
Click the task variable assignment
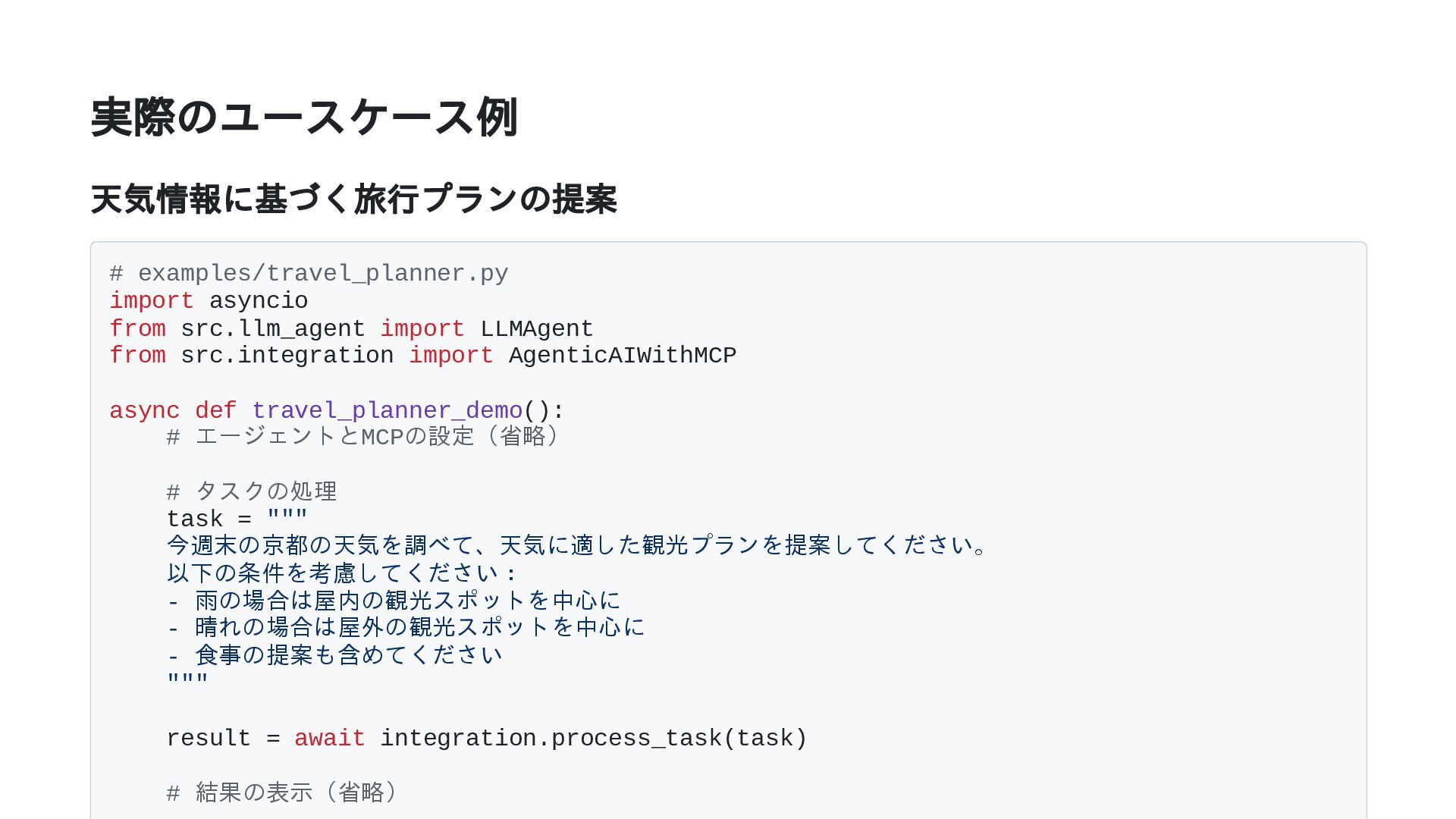[x=195, y=519]
